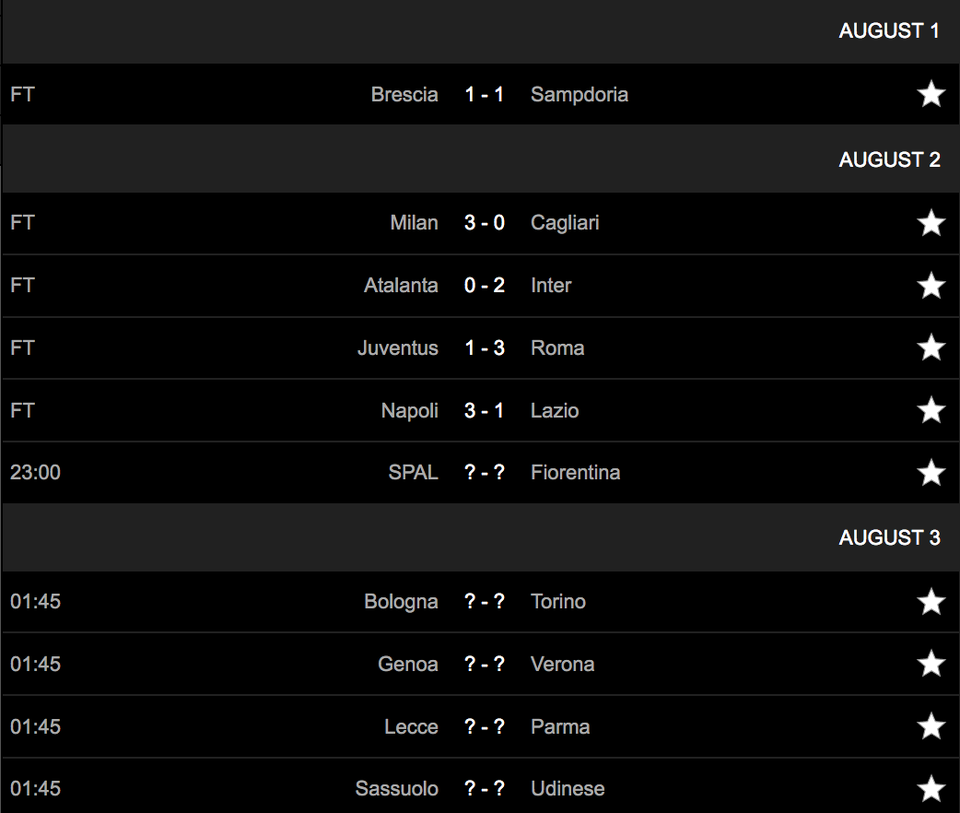Favorite the Milan vs Cagliari match
Viewport: 960px width, 813px height.
click(x=931, y=223)
